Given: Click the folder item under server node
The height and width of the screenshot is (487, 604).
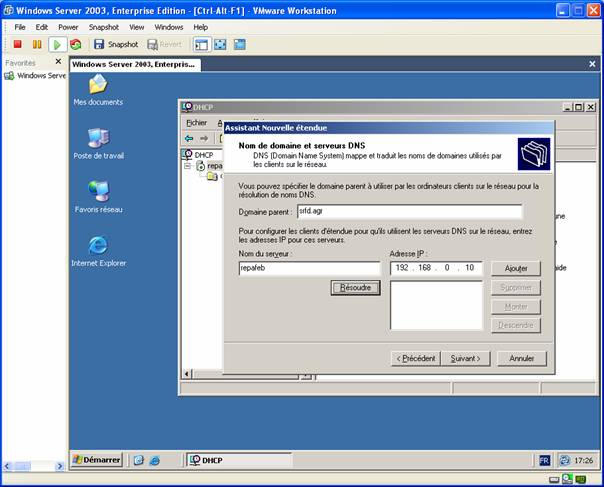Looking at the screenshot, I should pyautogui.click(x=212, y=176).
